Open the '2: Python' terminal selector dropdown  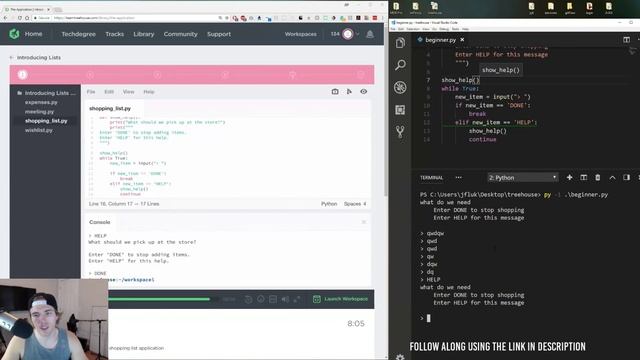pos(522,178)
